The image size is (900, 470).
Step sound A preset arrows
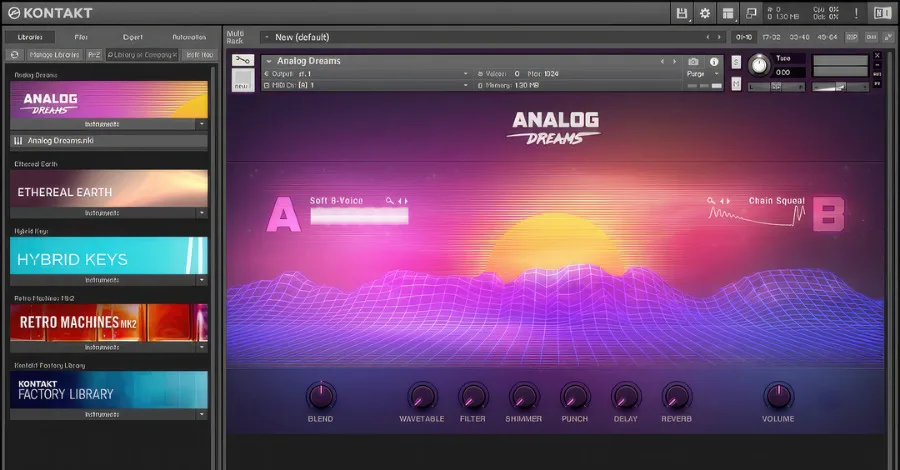(x=403, y=201)
